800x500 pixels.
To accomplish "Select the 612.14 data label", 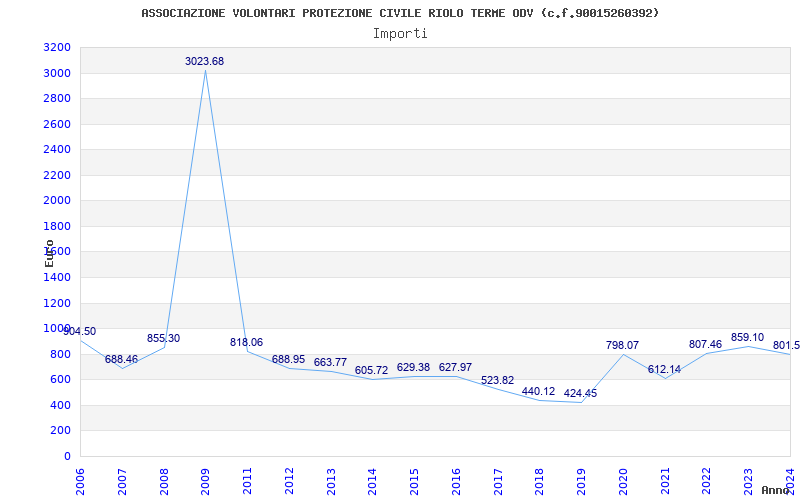I will click(x=664, y=370).
